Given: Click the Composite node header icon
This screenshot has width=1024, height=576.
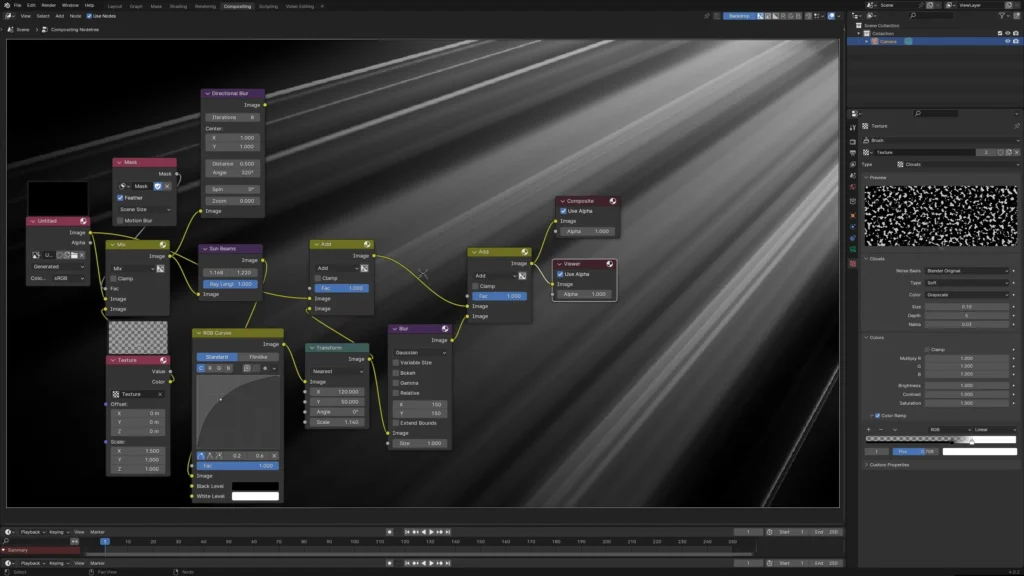Looking at the screenshot, I should point(611,201).
